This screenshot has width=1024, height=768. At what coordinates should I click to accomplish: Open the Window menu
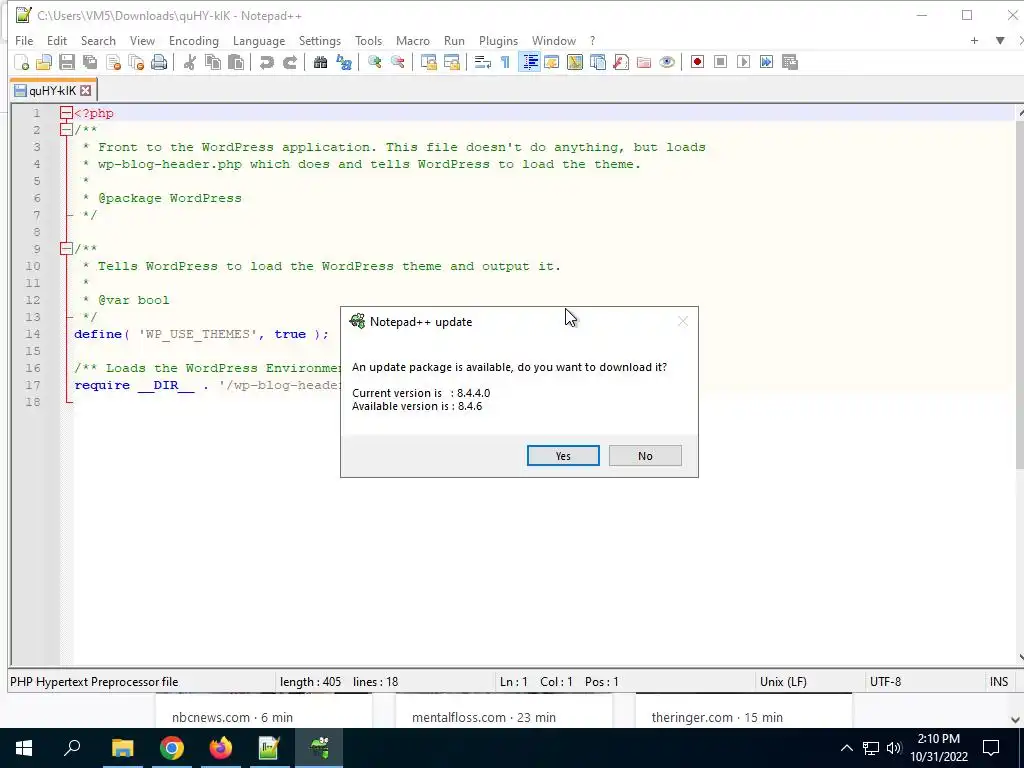point(554,40)
